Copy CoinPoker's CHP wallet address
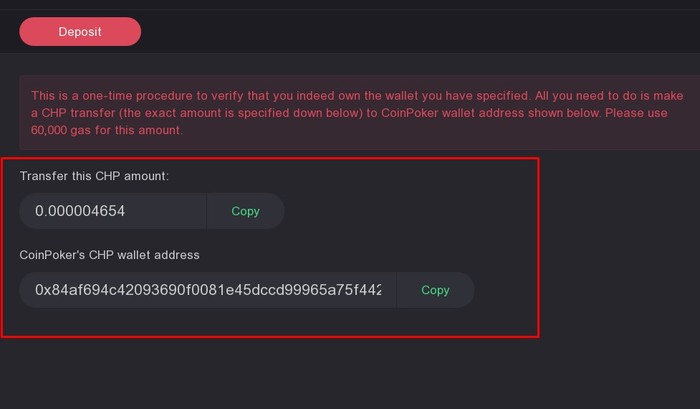 (x=435, y=290)
